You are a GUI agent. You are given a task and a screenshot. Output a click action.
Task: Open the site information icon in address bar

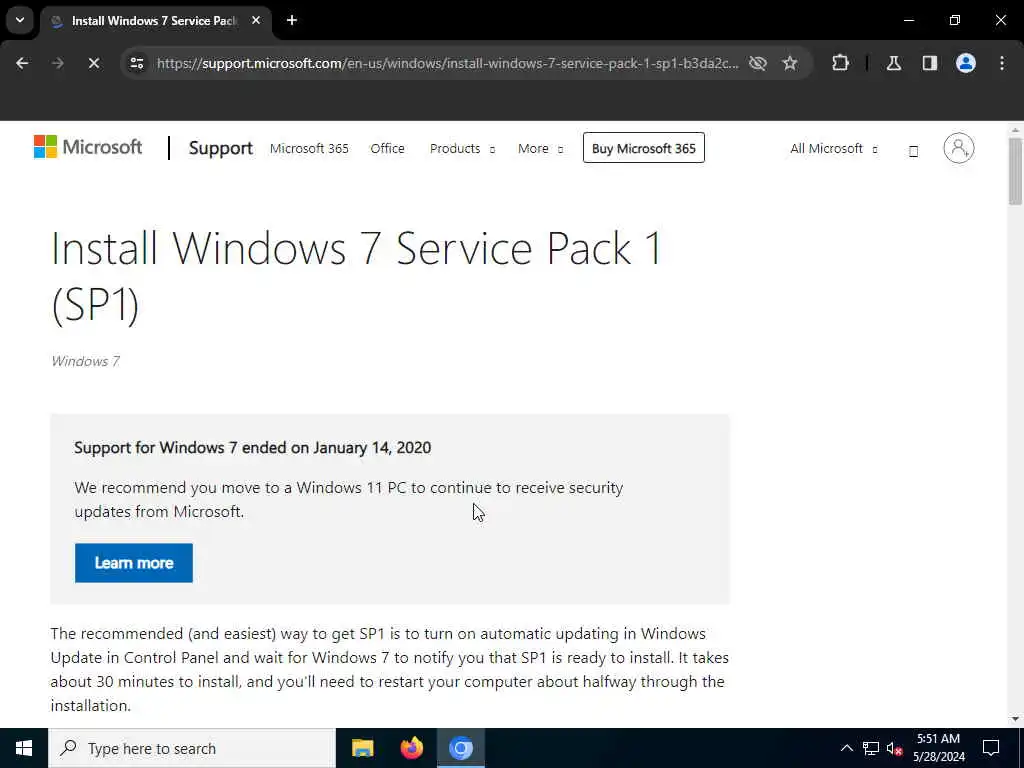coord(136,63)
